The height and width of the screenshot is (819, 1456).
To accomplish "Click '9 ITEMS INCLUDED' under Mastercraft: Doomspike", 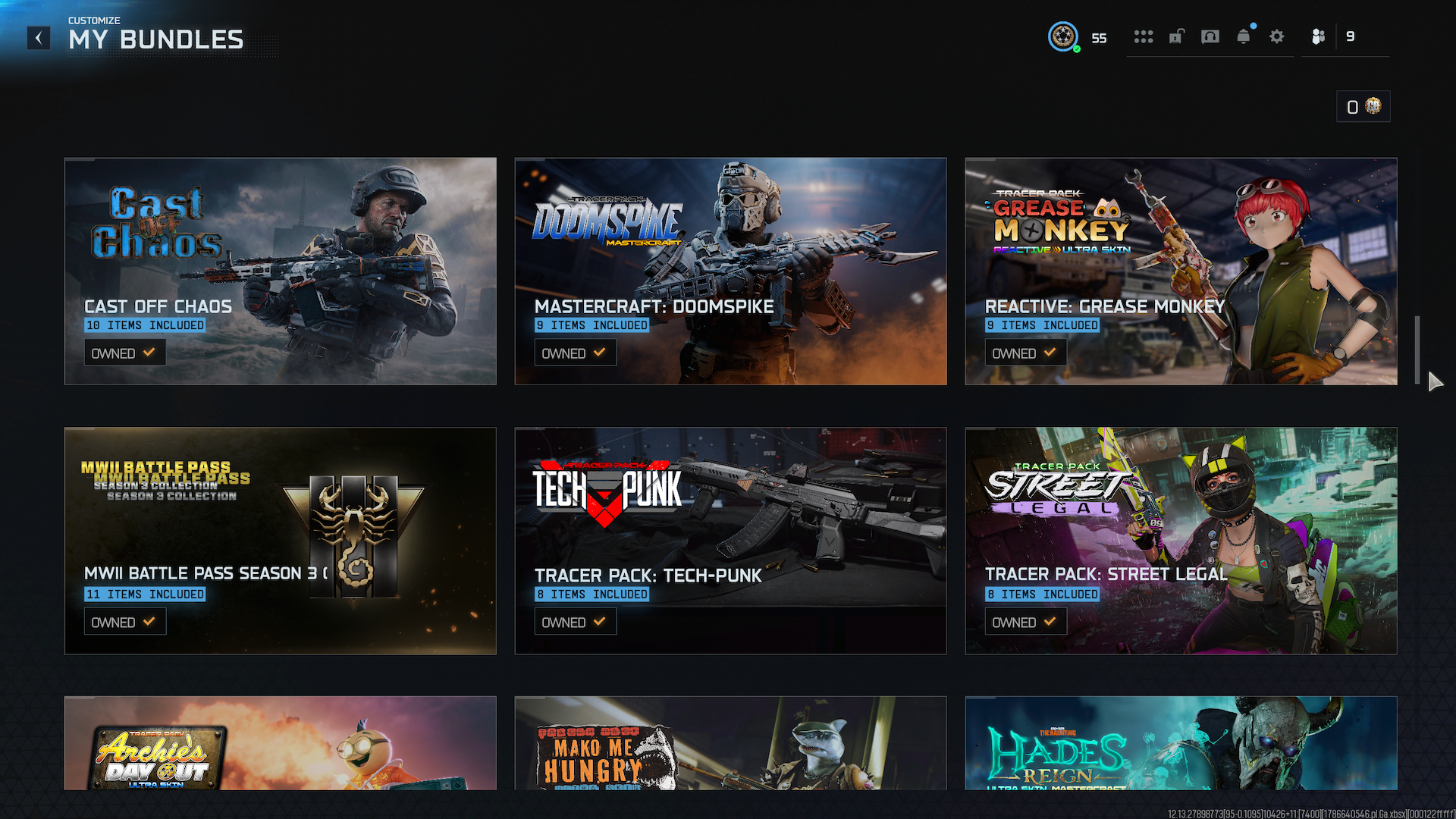I will click(x=591, y=325).
